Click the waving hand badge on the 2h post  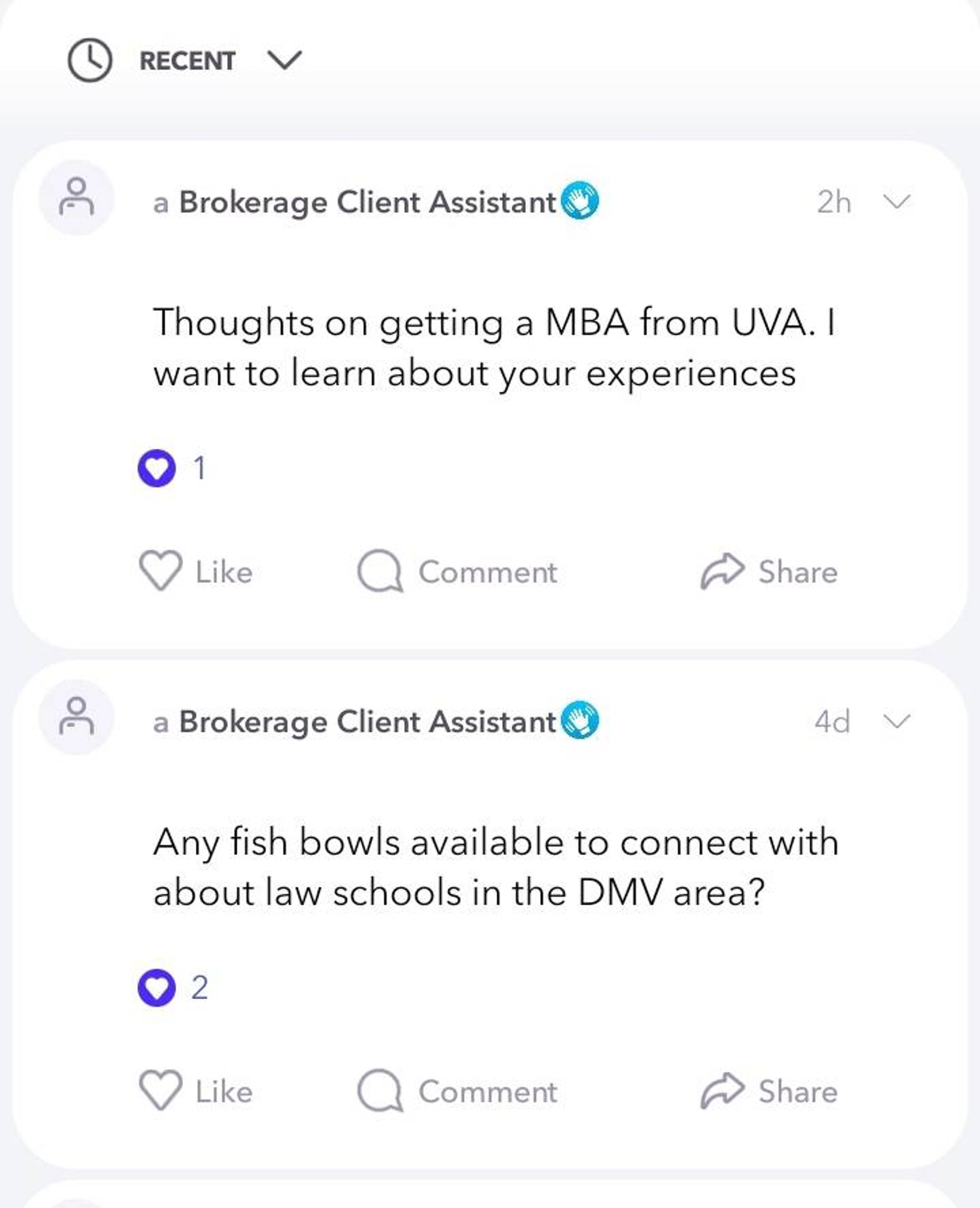[x=579, y=201]
